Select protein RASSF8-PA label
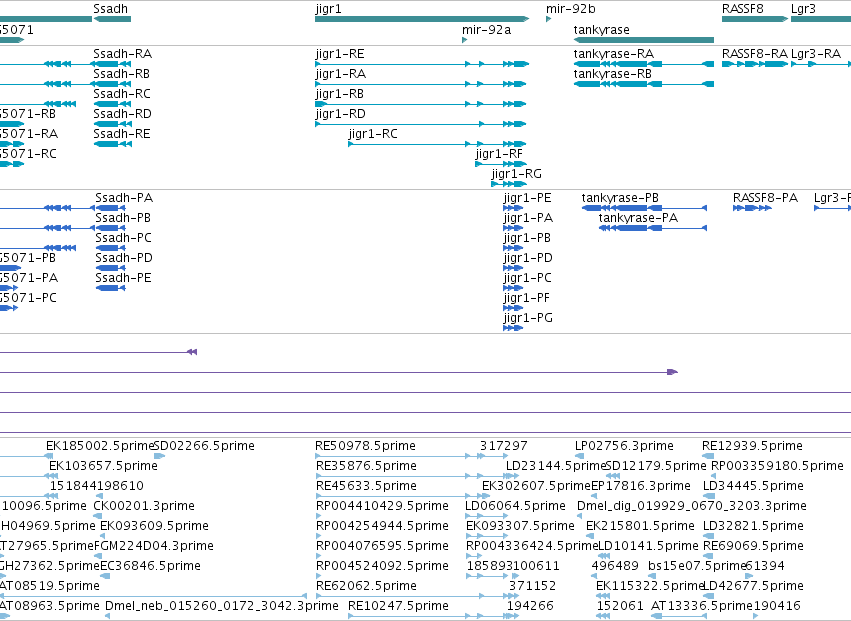This screenshot has height=621, width=851. coord(765,198)
